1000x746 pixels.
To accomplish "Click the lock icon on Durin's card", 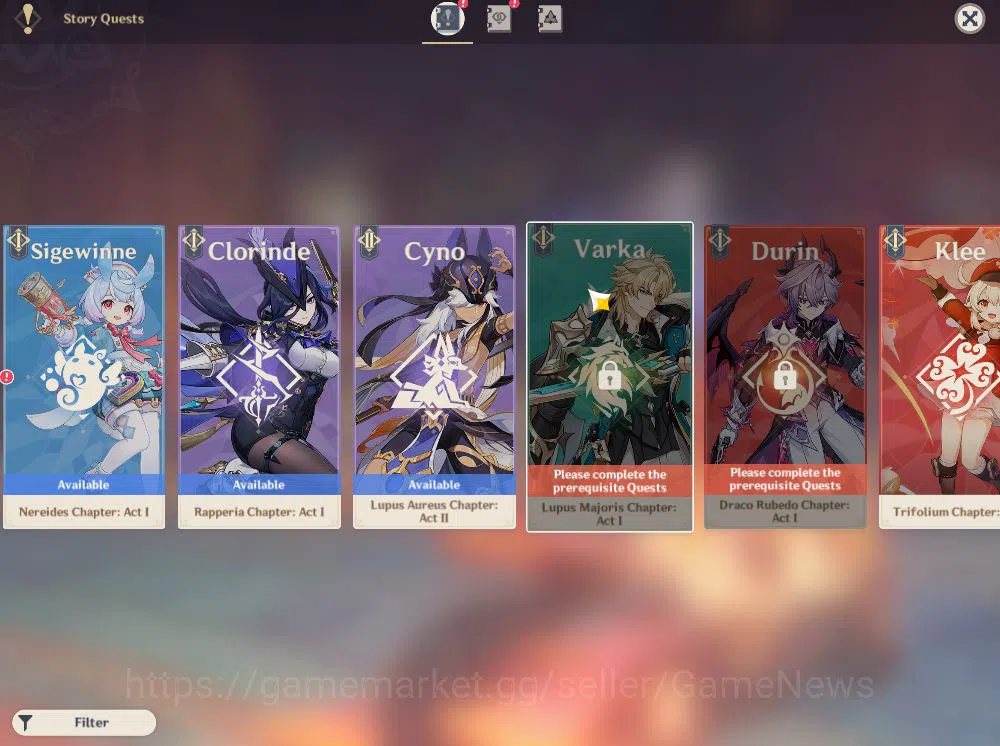I will (785, 374).
